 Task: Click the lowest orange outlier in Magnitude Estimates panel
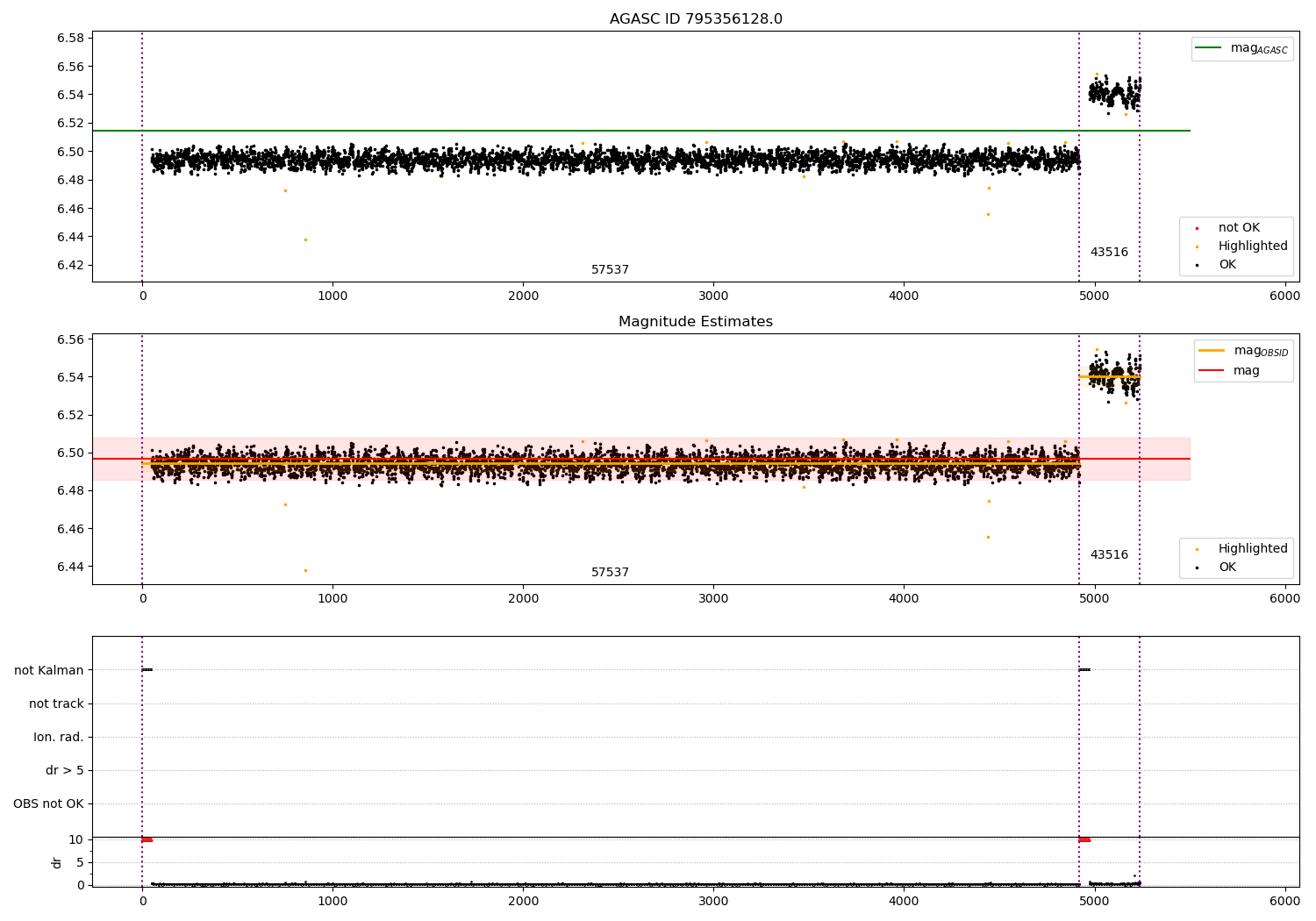pyautogui.click(x=305, y=570)
